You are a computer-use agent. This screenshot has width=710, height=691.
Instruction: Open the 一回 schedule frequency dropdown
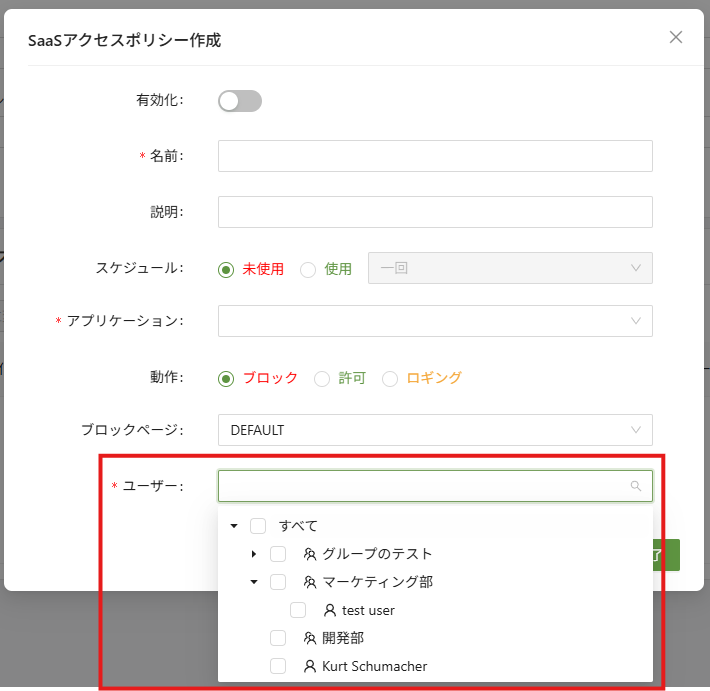(x=510, y=268)
